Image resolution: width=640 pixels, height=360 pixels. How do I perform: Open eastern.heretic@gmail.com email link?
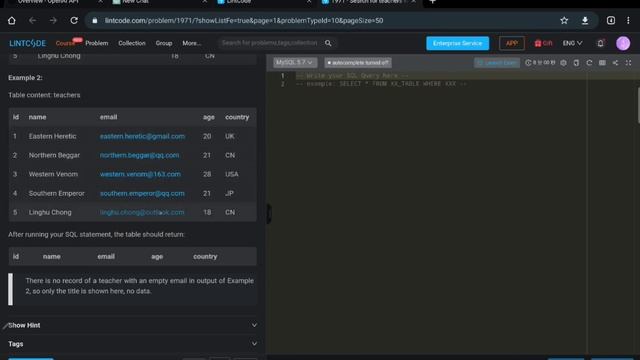point(142,136)
